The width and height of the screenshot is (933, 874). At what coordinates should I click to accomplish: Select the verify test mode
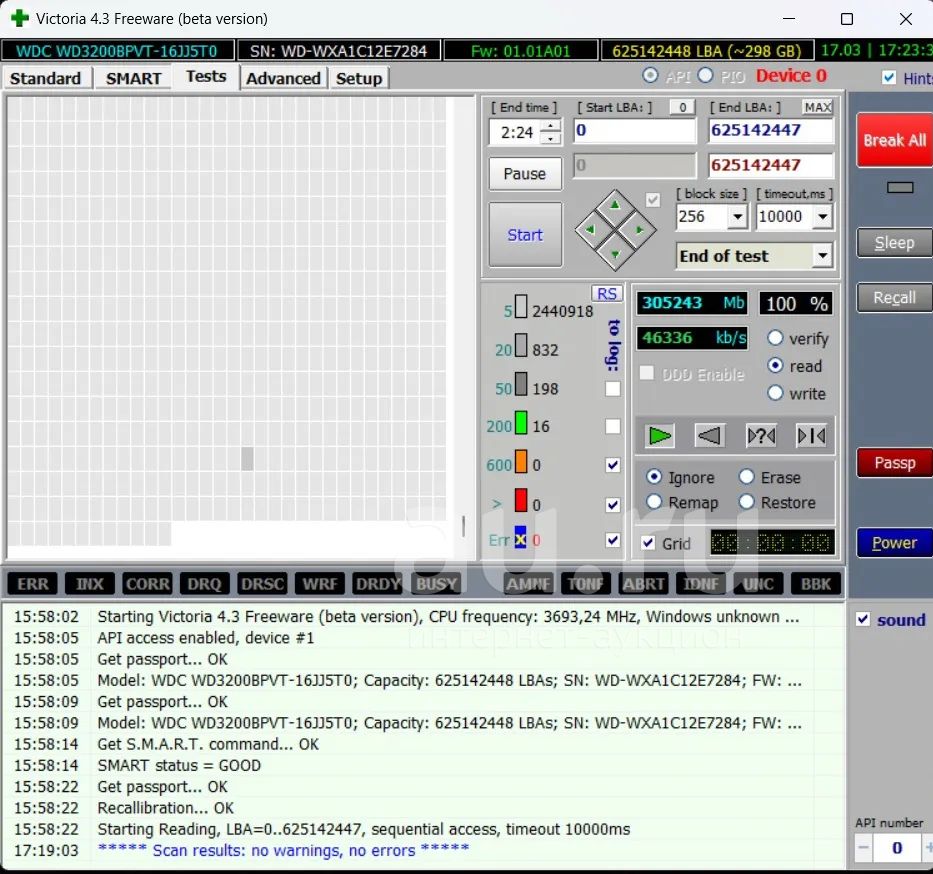pyautogui.click(x=775, y=338)
